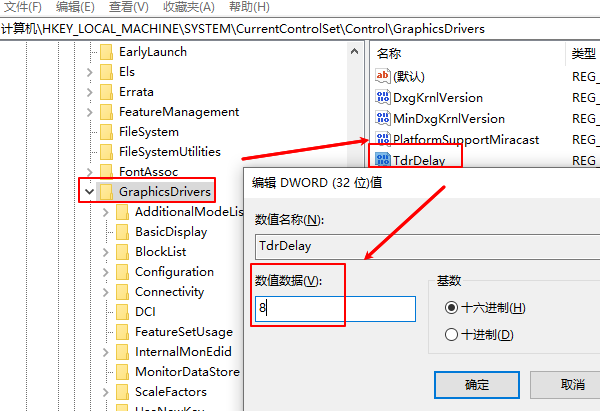Expand the Els tree node
The width and height of the screenshot is (600, 411).
(90, 72)
